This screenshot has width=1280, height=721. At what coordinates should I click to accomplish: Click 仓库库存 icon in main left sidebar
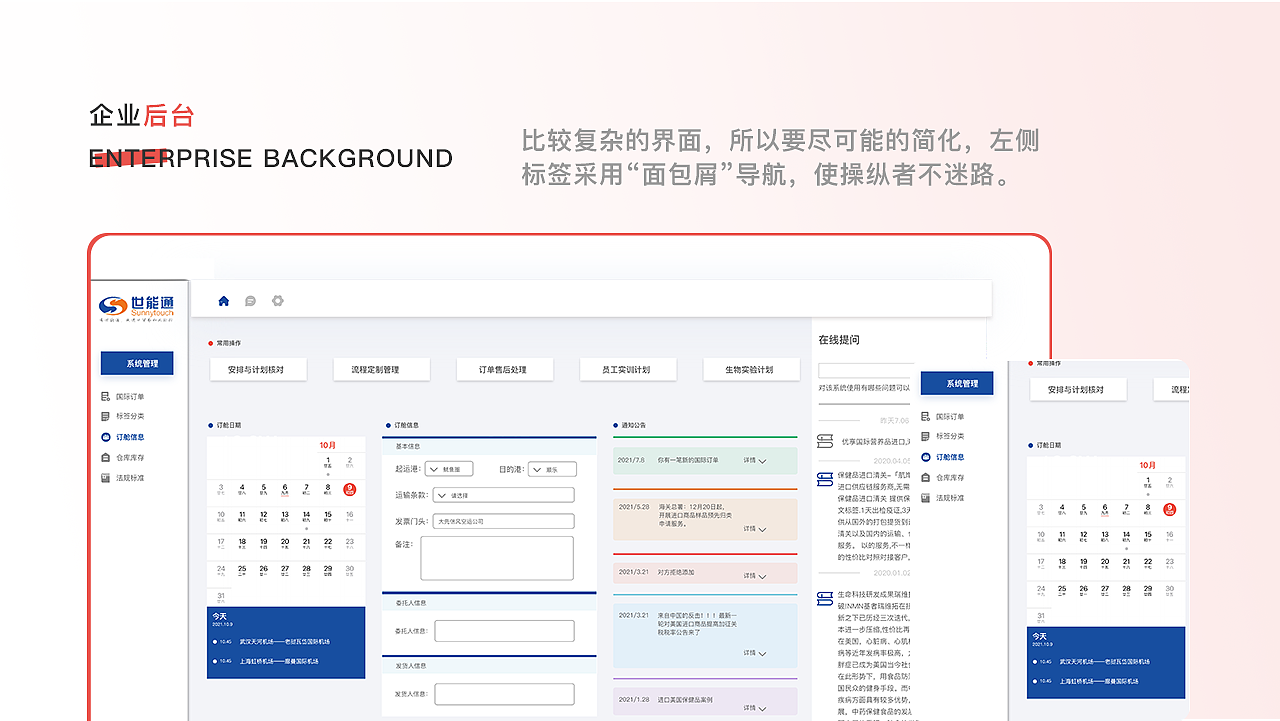click(x=106, y=458)
